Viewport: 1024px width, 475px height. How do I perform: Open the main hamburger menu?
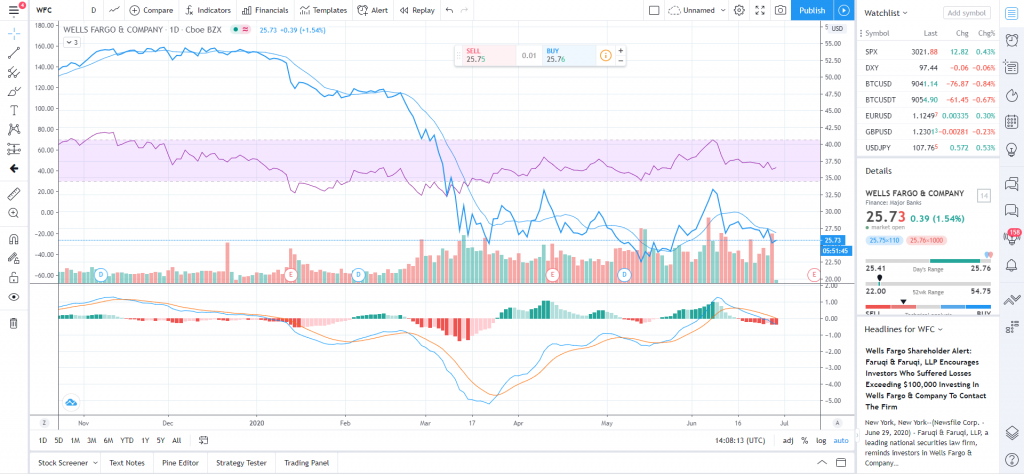14,10
